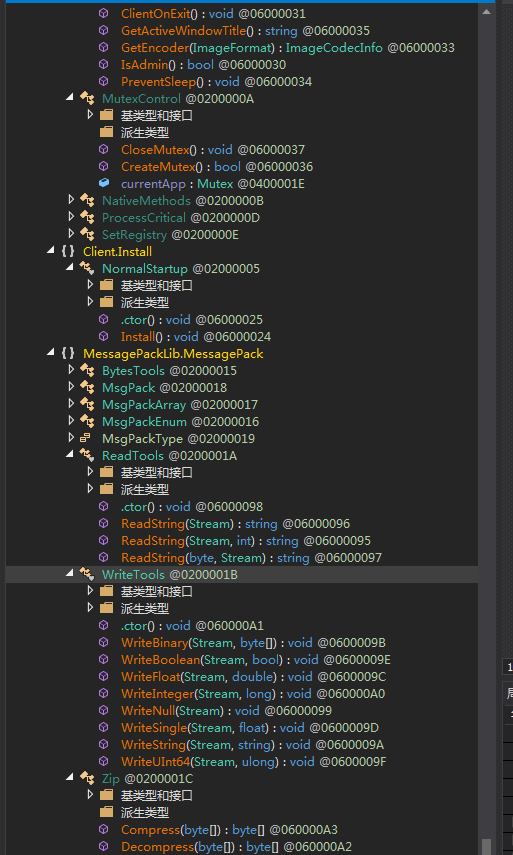
Task: Click the vertical scrollbar thumb
Action: click(486, 847)
